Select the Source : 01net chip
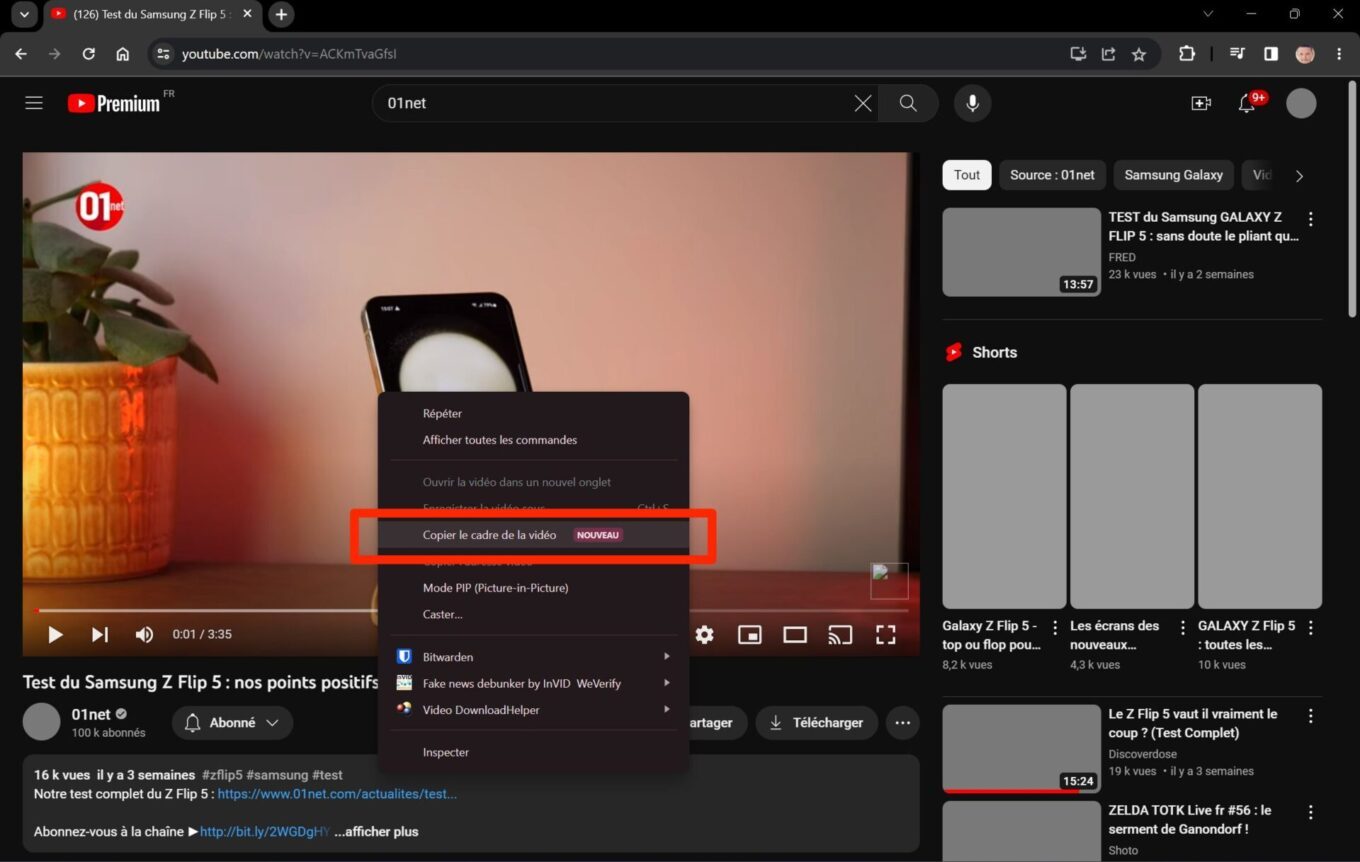 [x=1052, y=175]
